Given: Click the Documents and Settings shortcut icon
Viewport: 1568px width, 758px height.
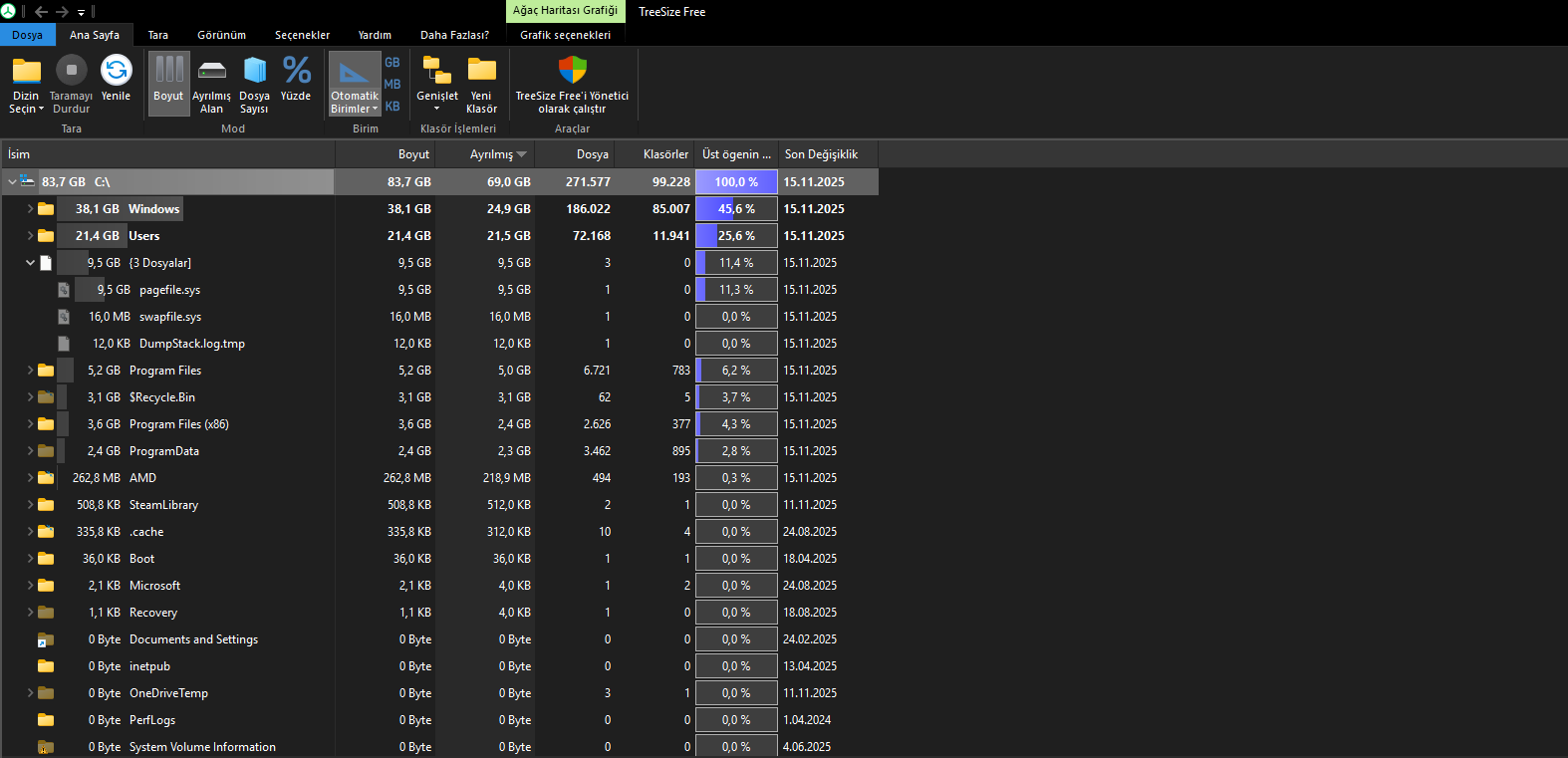Looking at the screenshot, I should point(46,639).
